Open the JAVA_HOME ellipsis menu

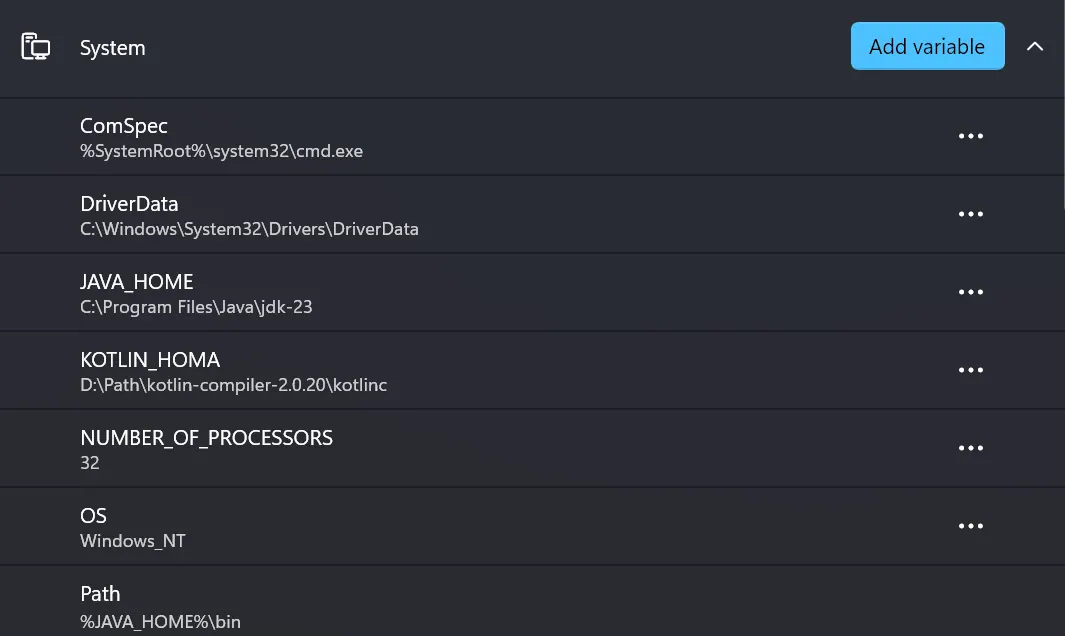[970, 292]
